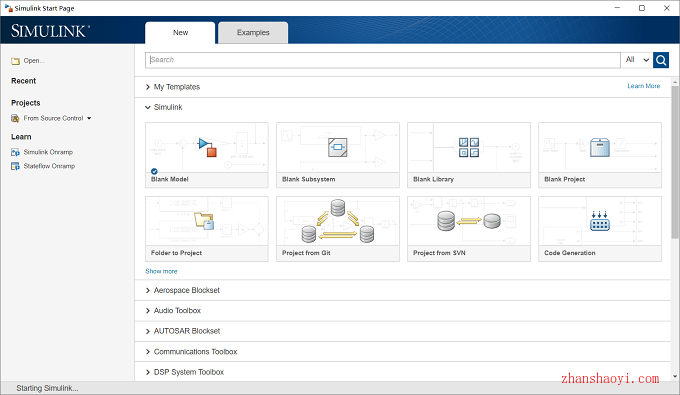This screenshot has height=395, width=680.
Task: Open the Simulink Onramp icon link
Action: tap(15, 152)
